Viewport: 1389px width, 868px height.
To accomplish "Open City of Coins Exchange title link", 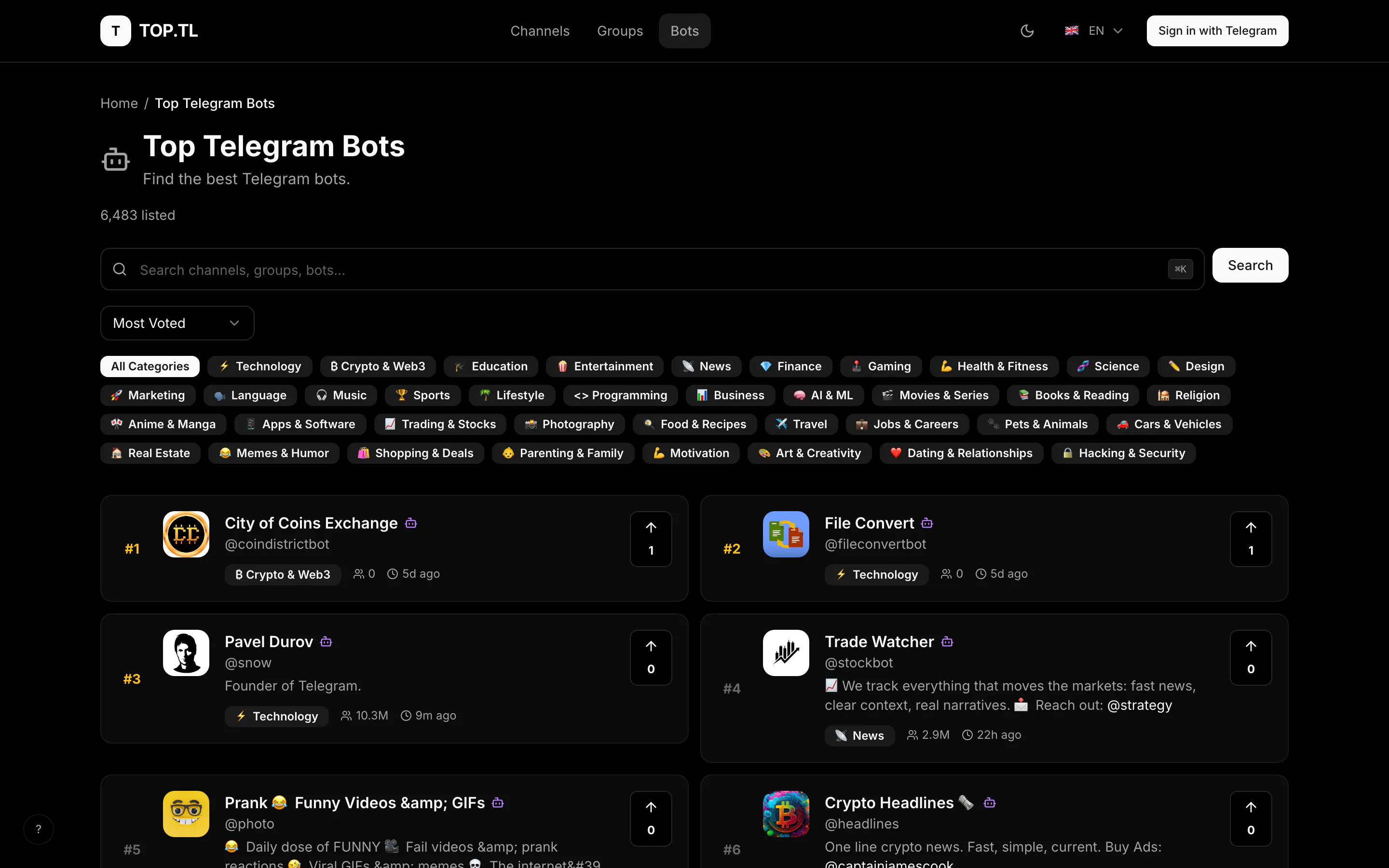I will pos(311,523).
